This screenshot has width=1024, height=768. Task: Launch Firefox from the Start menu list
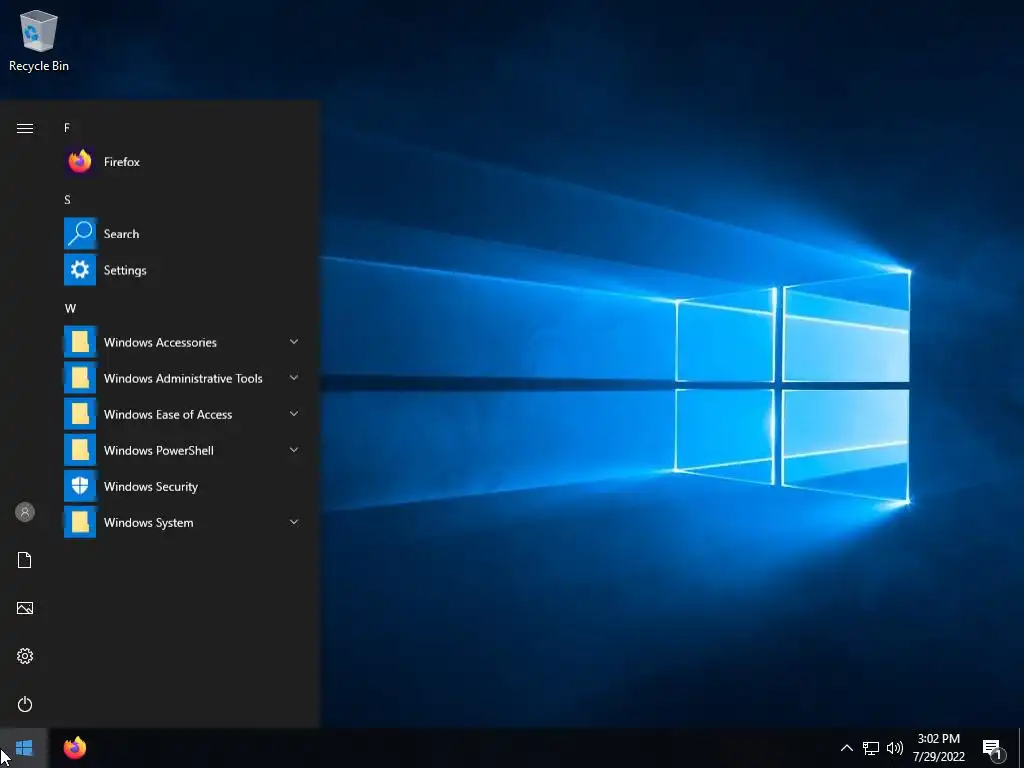point(182,161)
